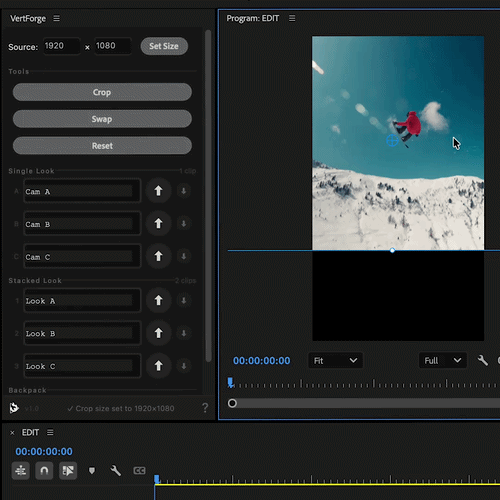Open the EDIT timeline panel menu

(50, 432)
